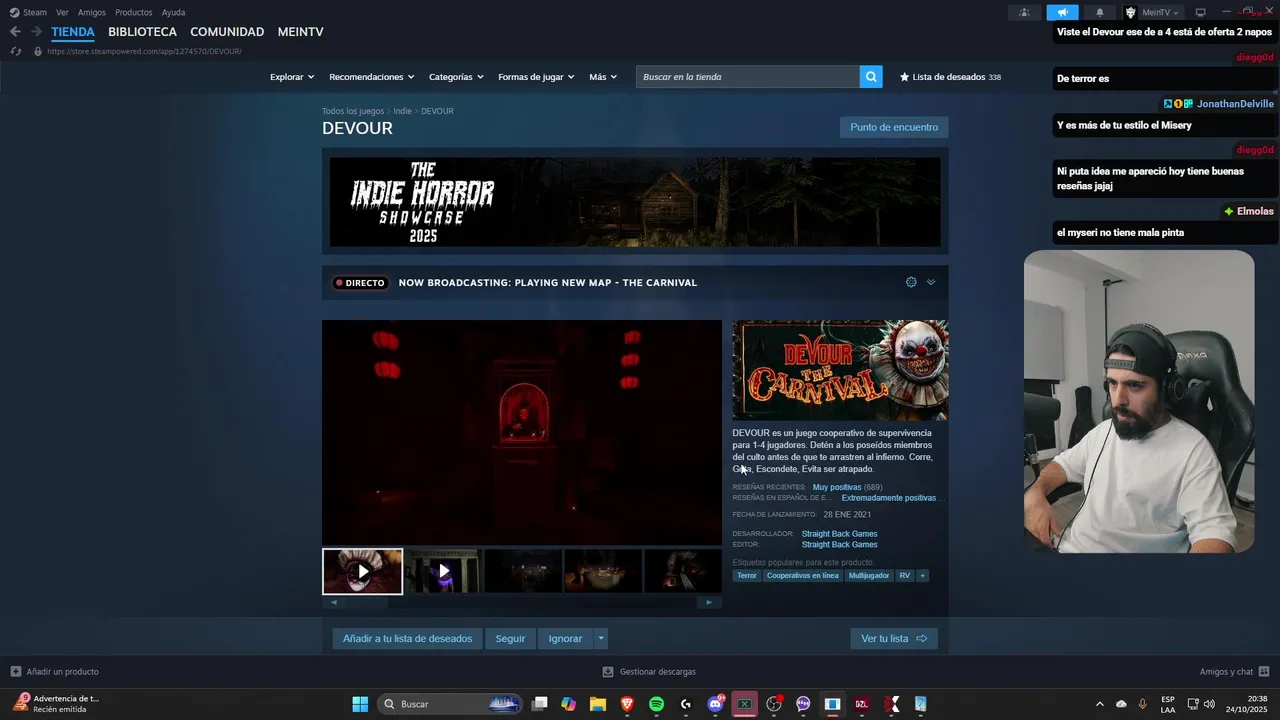The image size is (1280, 720).
Task: Click the Indie breadcrumb link
Action: coord(402,111)
